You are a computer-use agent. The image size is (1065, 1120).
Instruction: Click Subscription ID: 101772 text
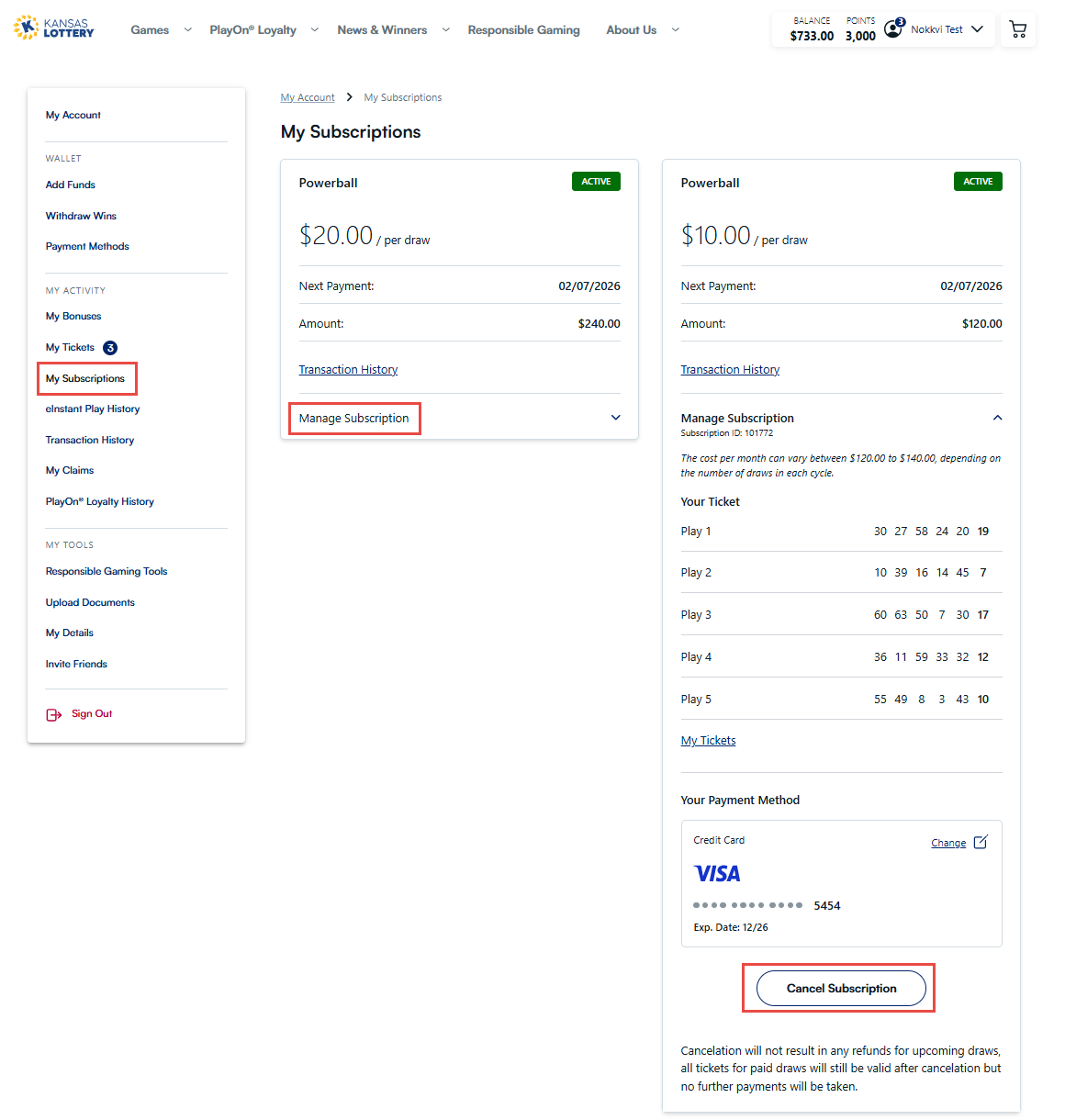(726, 433)
